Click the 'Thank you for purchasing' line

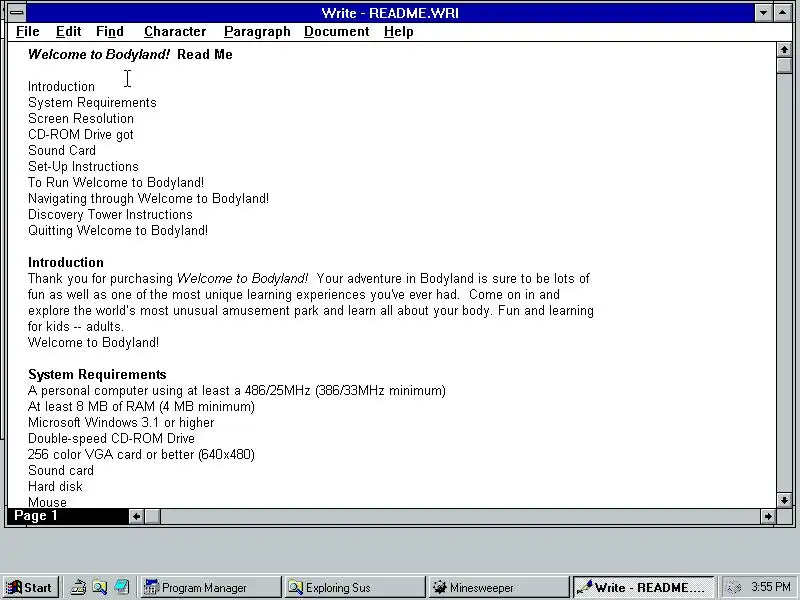coord(309,279)
